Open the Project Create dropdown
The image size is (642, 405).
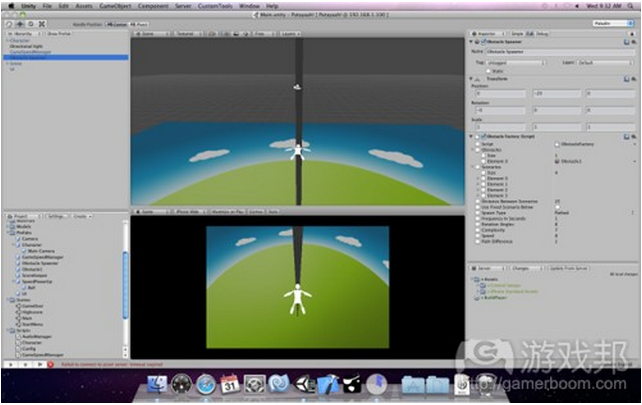(82, 216)
